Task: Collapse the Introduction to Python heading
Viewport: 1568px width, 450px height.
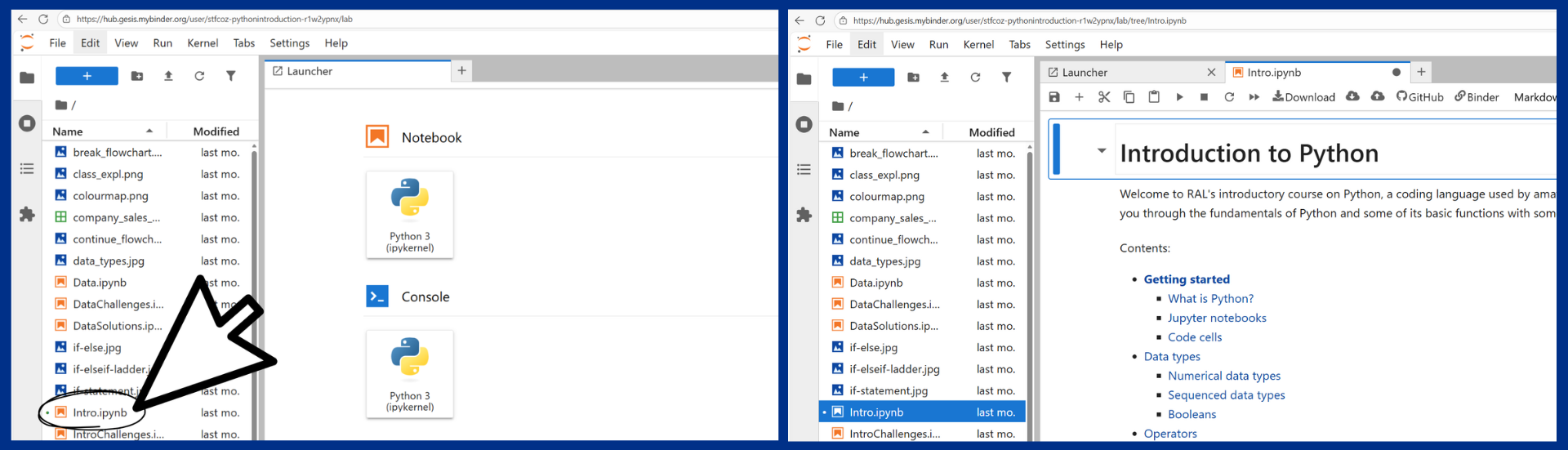Action: 1102,151
